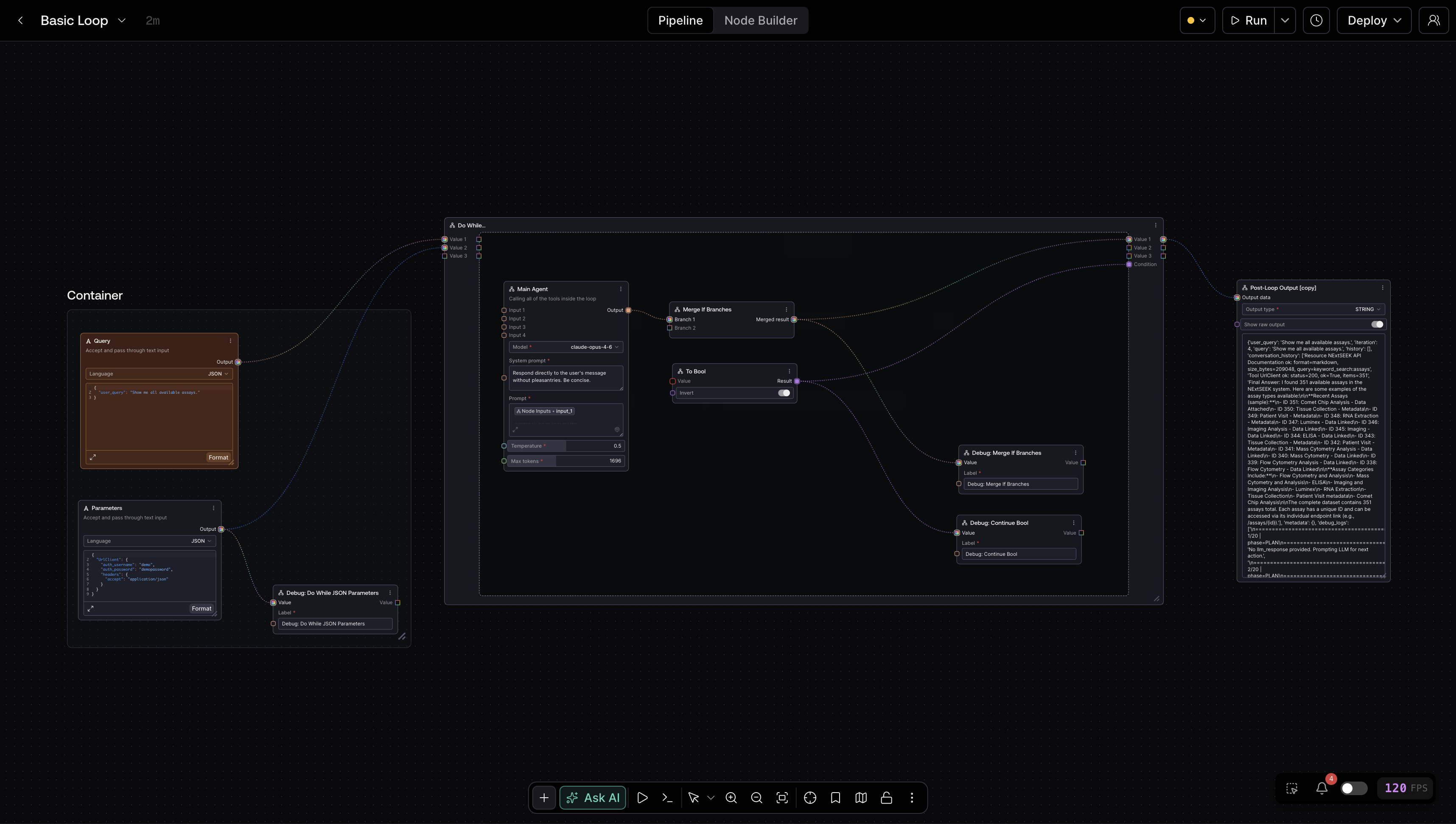Open the Parameters node options menu
This screenshot has width=1456, height=824.
[x=213, y=508]
